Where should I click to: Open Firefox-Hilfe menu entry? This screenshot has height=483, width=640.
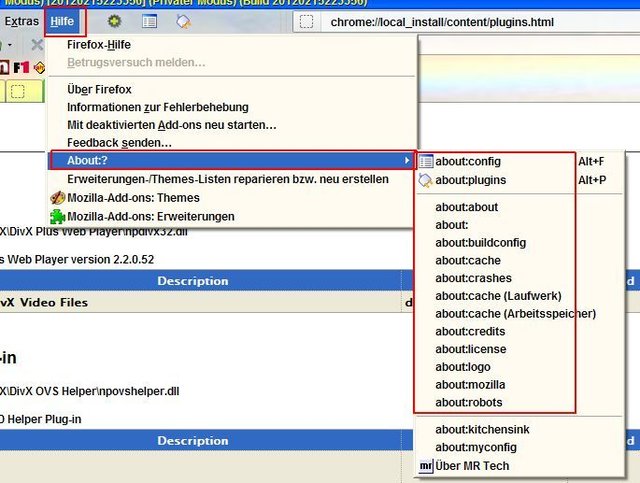(233, 45)
